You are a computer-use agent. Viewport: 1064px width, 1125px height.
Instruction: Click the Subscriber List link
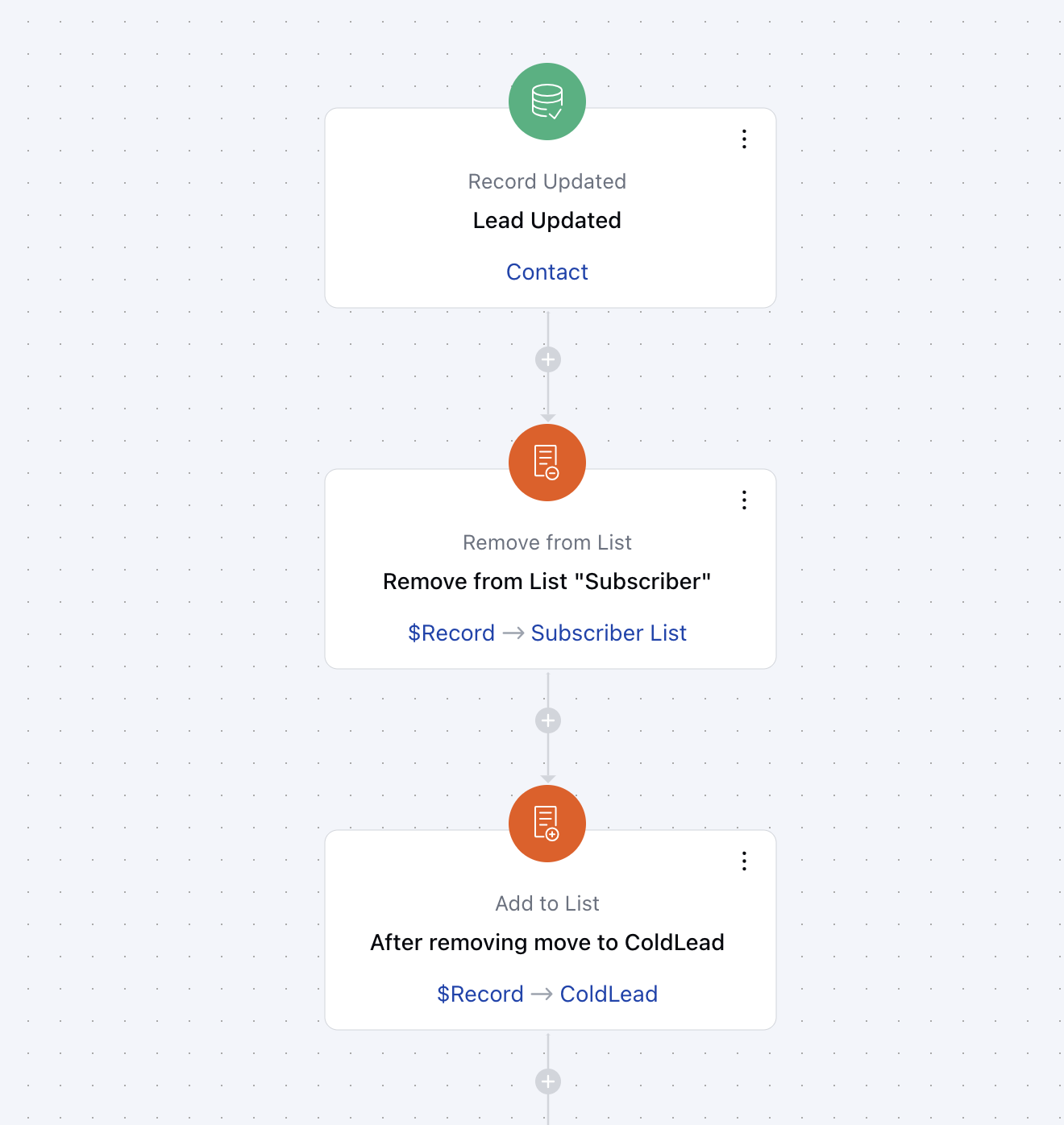[609, 633]
